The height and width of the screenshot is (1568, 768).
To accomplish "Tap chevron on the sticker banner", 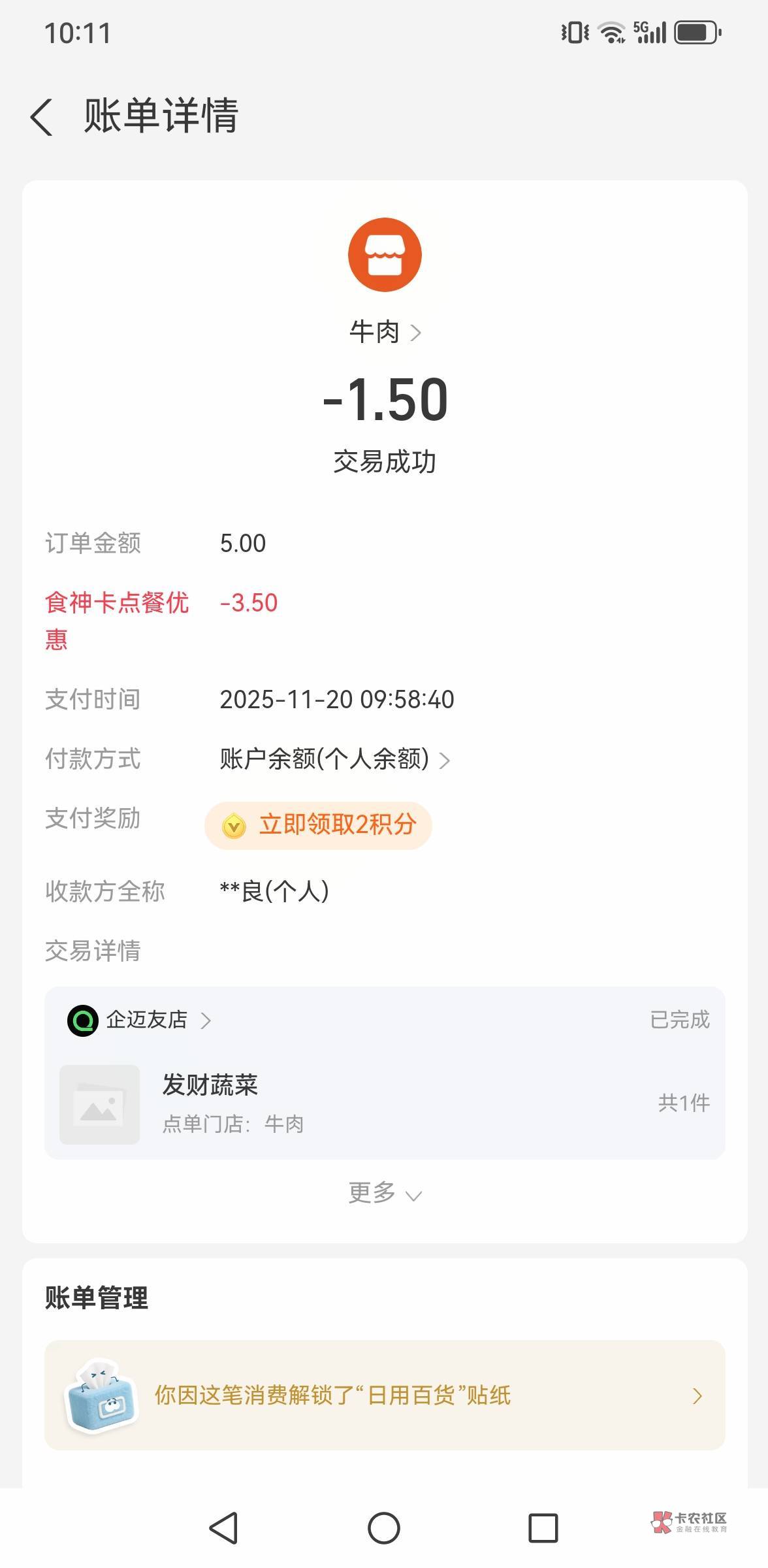I will pyautogui.click(x=697, y=1396).
